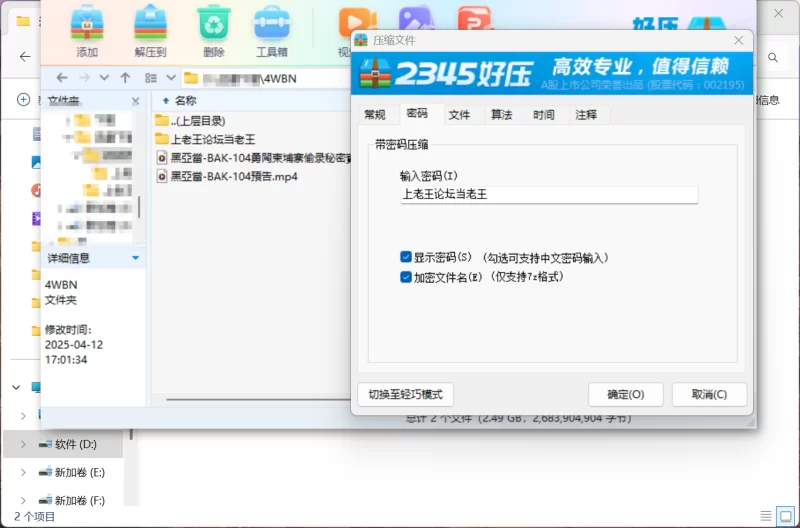The width and height of the screenshot is (800, 528).
Task: Uncheck the 显示密码 checkbox
Action: pyautogui.click(x=406, y=257)
